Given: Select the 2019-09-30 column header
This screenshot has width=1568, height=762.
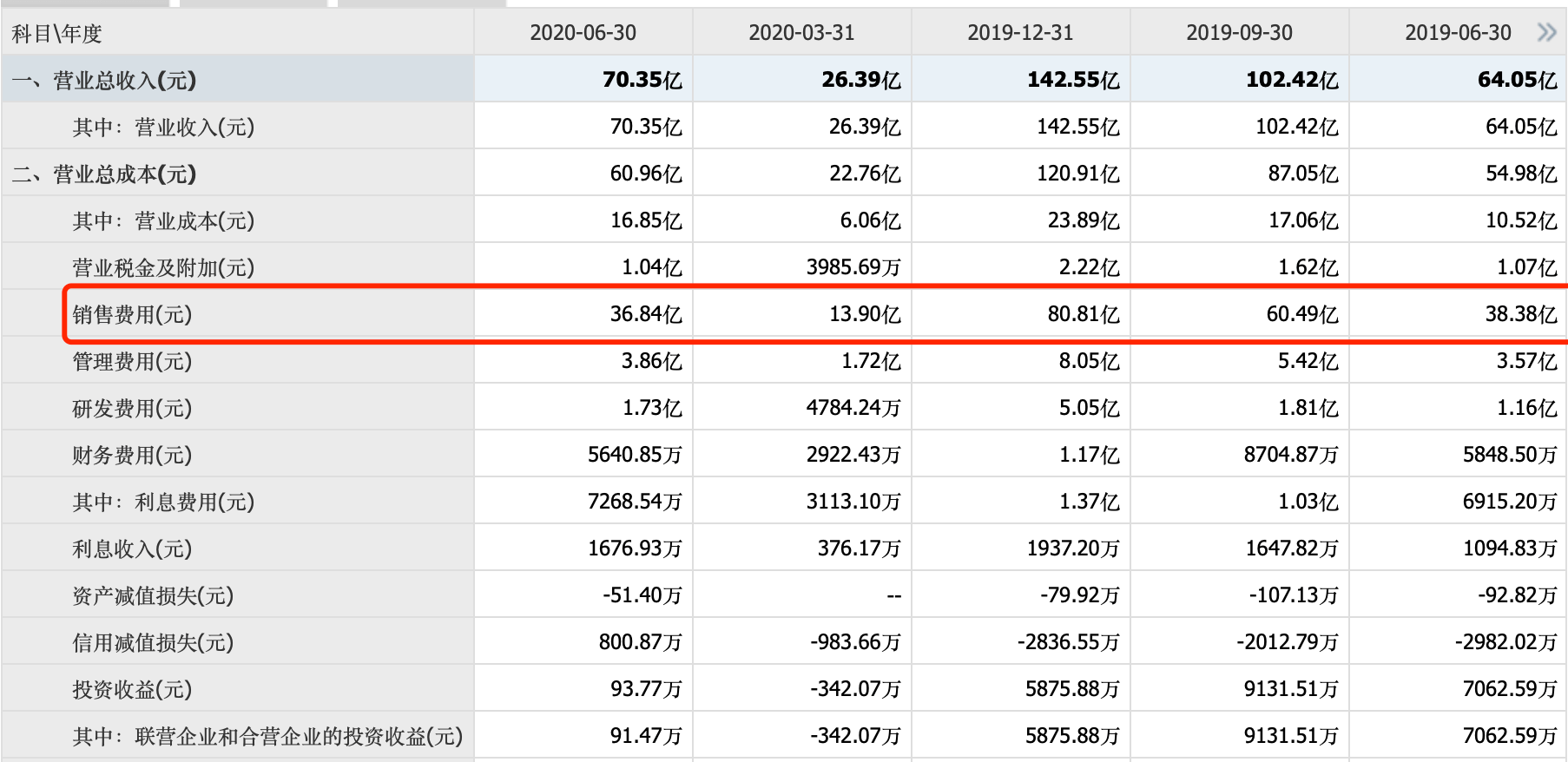Looking at the screenshot, I should (1240, 33).
